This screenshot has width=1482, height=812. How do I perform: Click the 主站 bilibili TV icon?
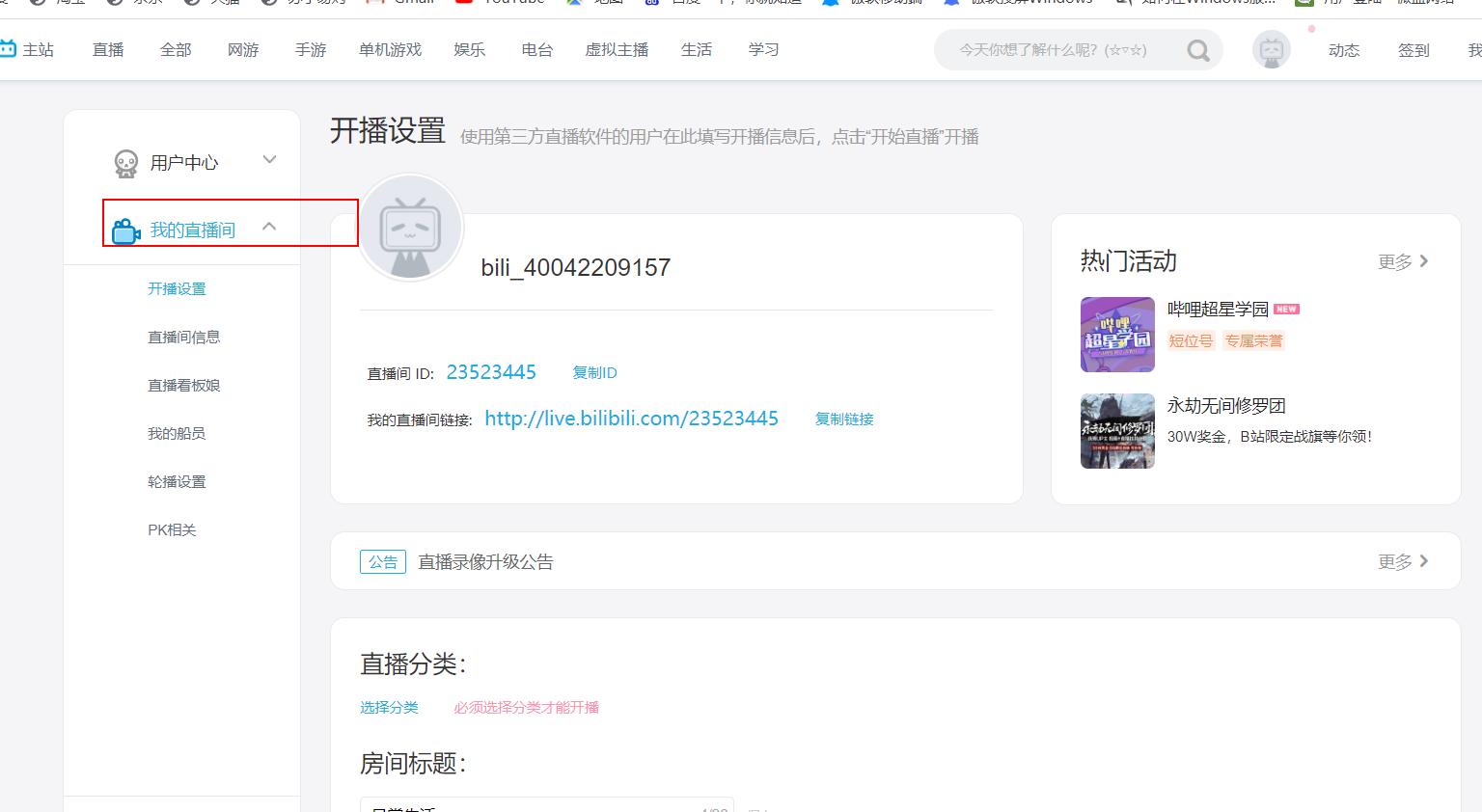point(8,49)
